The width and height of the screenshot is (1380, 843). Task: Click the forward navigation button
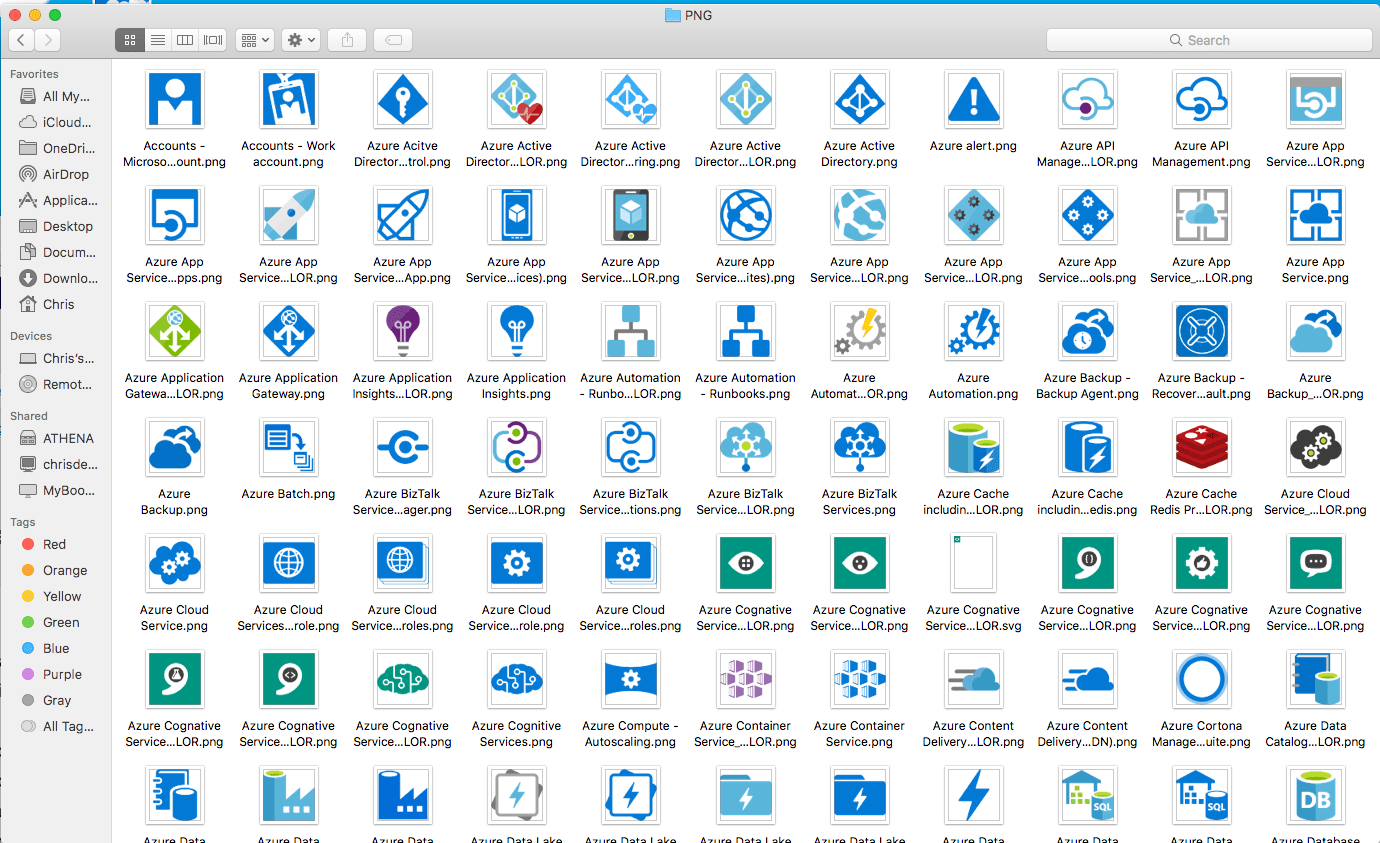(47, 40)
